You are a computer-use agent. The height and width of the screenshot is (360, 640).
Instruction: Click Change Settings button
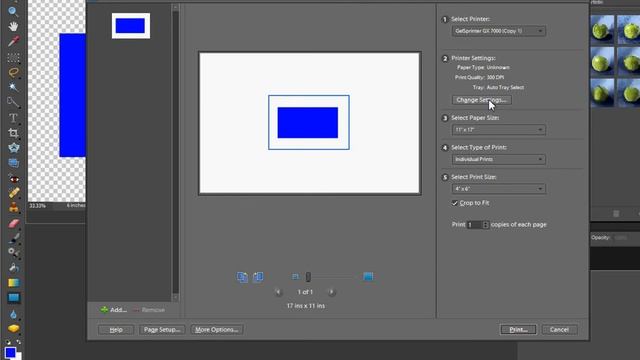[x=481, y=100]
